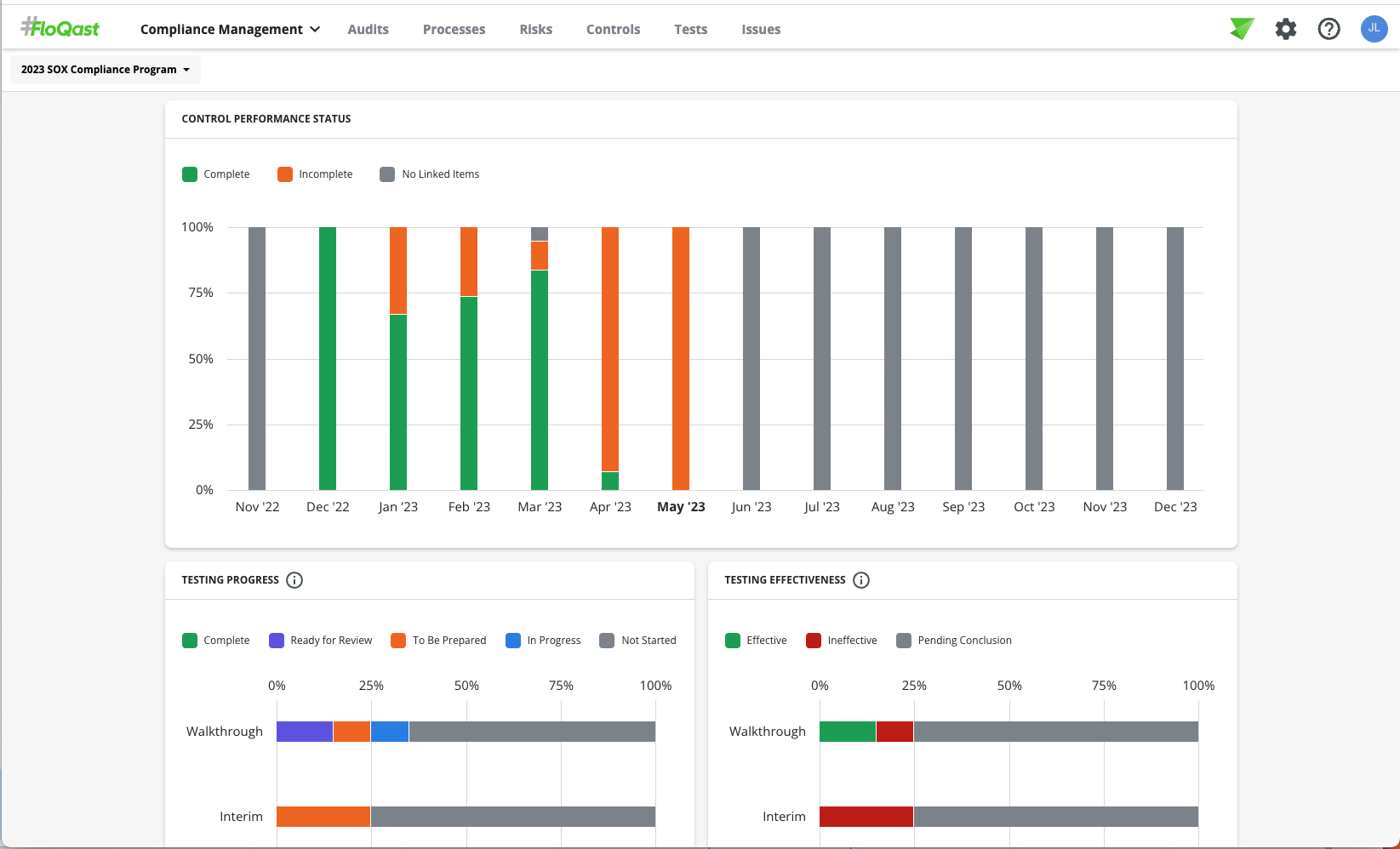Navigate to the Audits page

(368, 28)
